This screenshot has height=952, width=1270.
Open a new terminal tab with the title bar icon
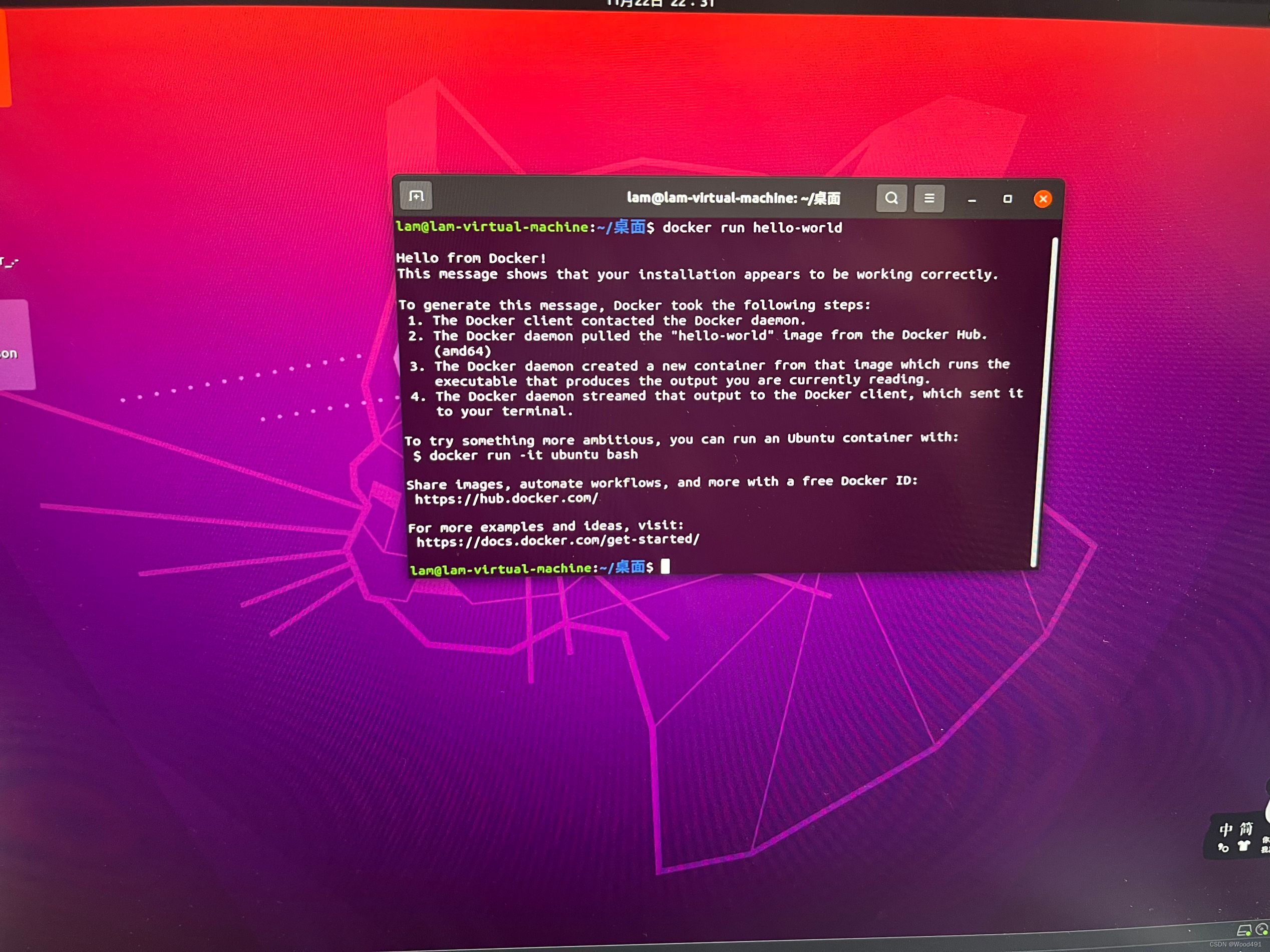(416, 196)
